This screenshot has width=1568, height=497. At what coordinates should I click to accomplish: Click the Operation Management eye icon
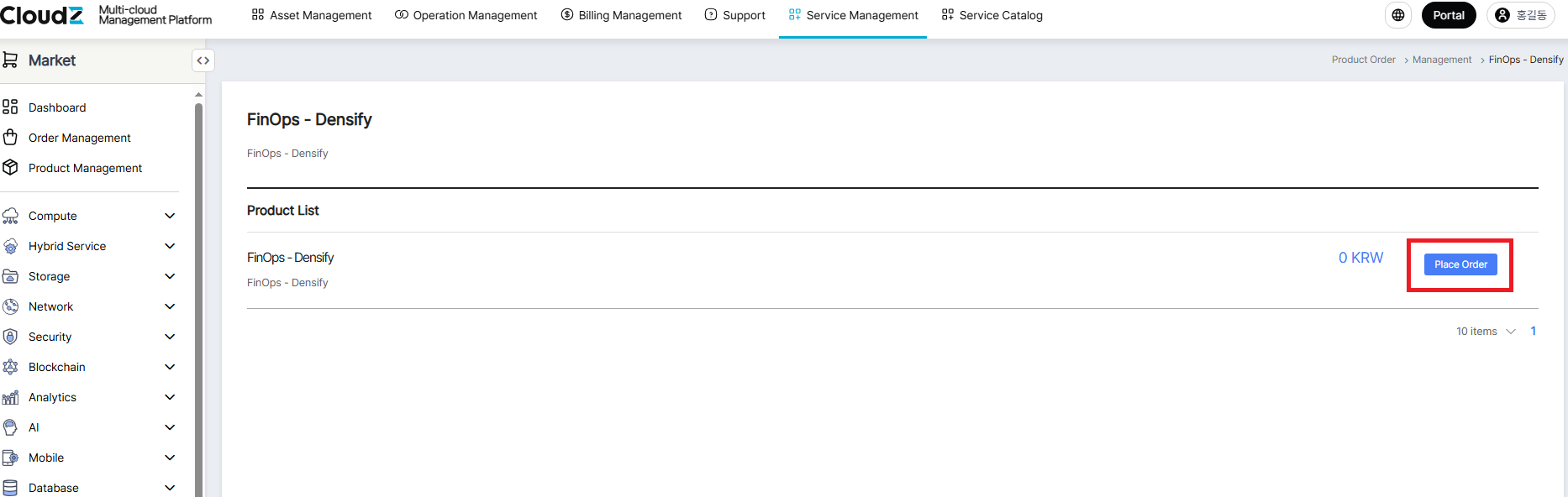[402, 15]
